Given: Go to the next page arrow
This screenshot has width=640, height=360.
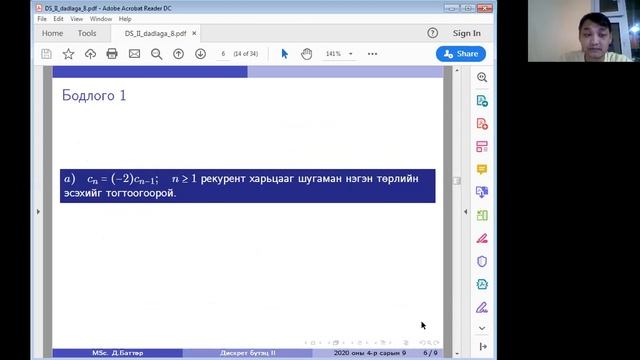Looking at the screenshot, I should pyautogui.click(x=200, y=54).
